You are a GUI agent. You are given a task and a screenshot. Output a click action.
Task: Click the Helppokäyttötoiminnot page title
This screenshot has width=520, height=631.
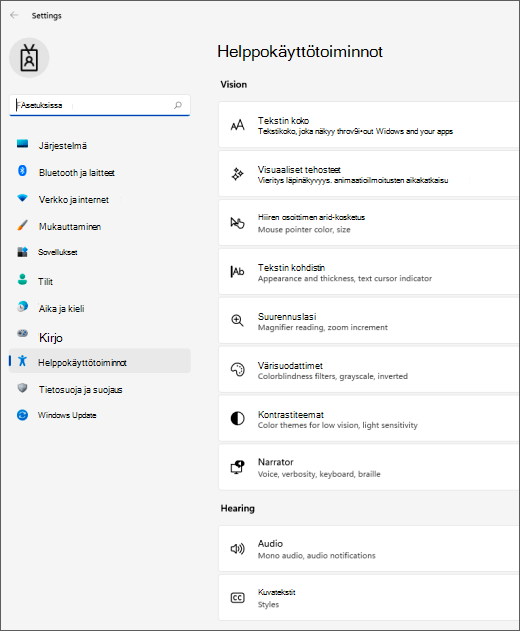300,52
